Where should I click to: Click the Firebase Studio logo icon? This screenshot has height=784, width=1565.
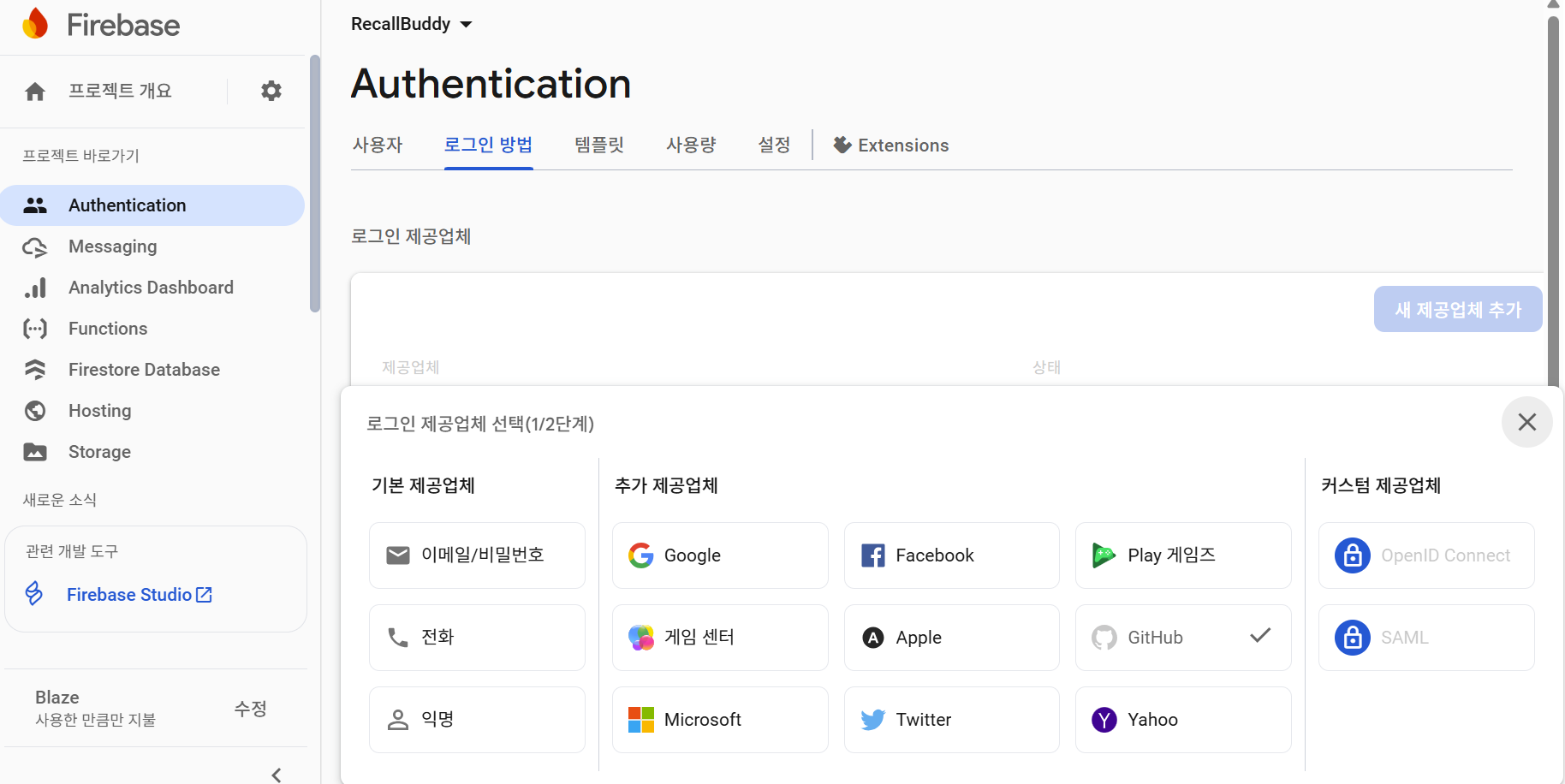[34, 593]
